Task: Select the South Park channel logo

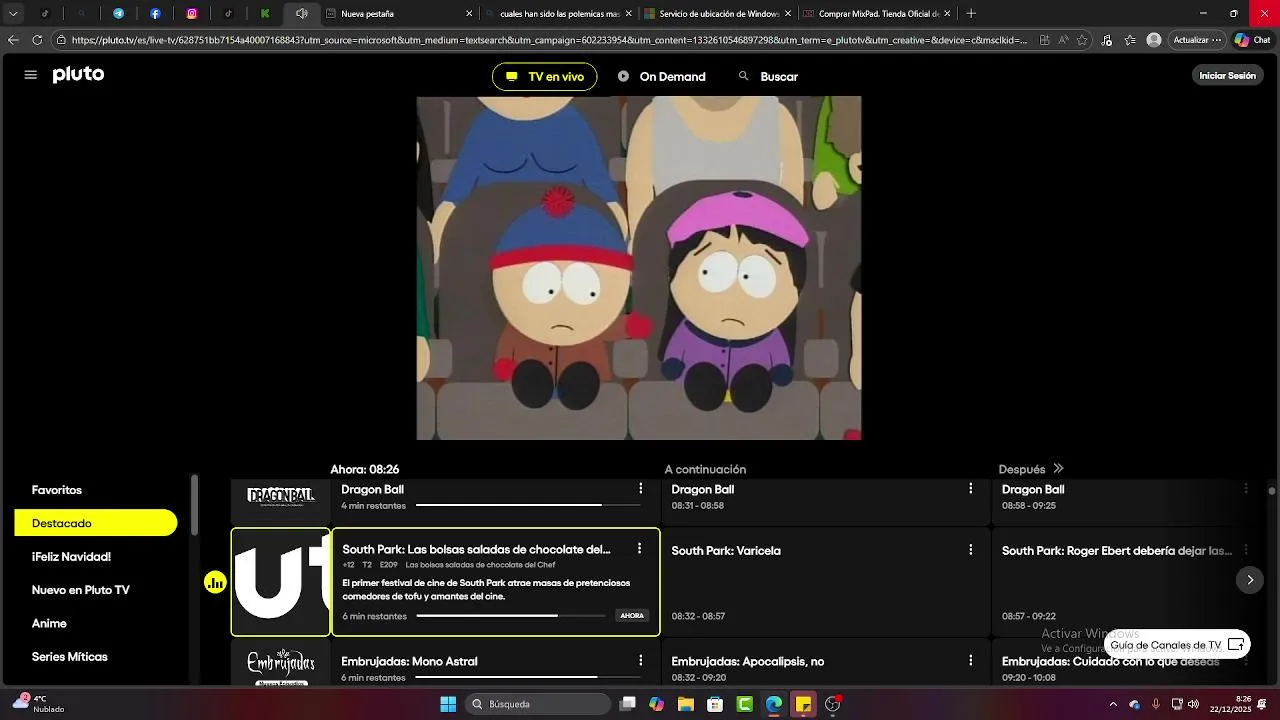Action: (281, 582)
